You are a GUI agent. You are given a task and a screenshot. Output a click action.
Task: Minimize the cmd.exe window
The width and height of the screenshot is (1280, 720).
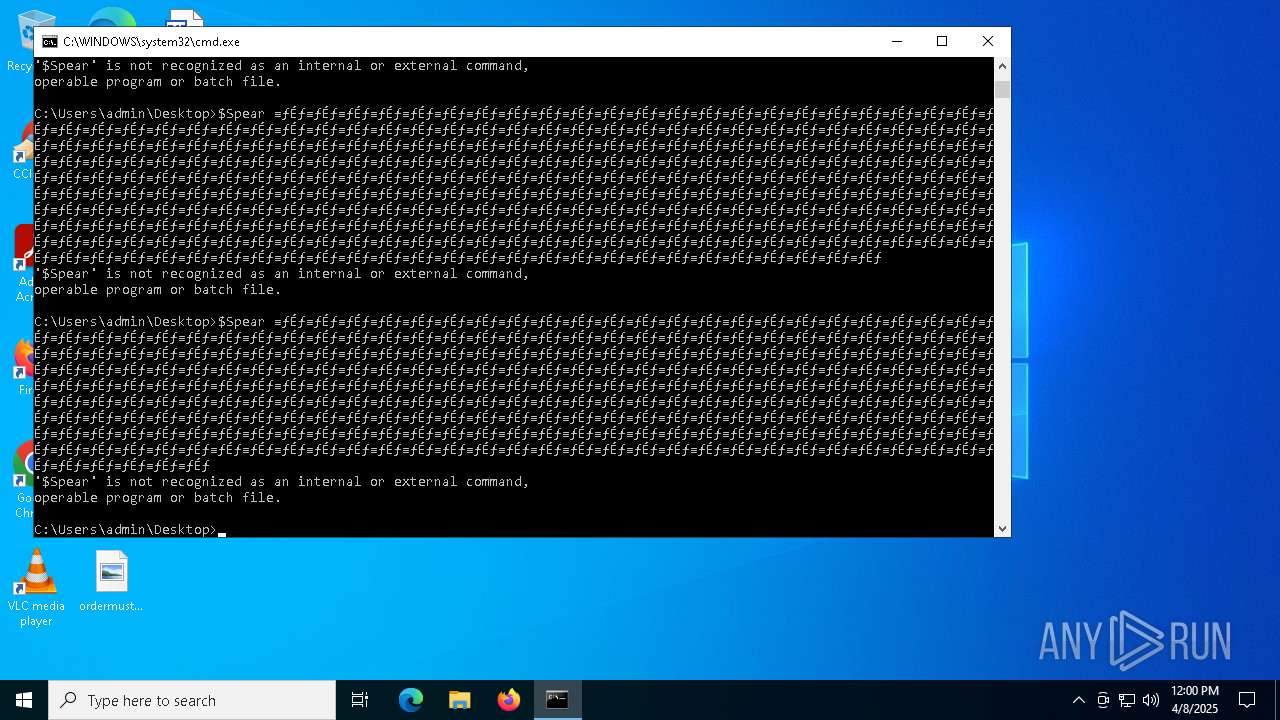tap(896, 41)
